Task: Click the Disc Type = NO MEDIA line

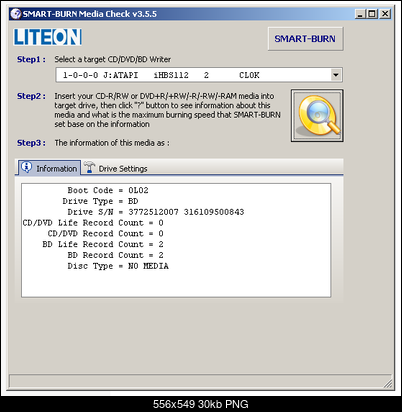Action: 118,266
